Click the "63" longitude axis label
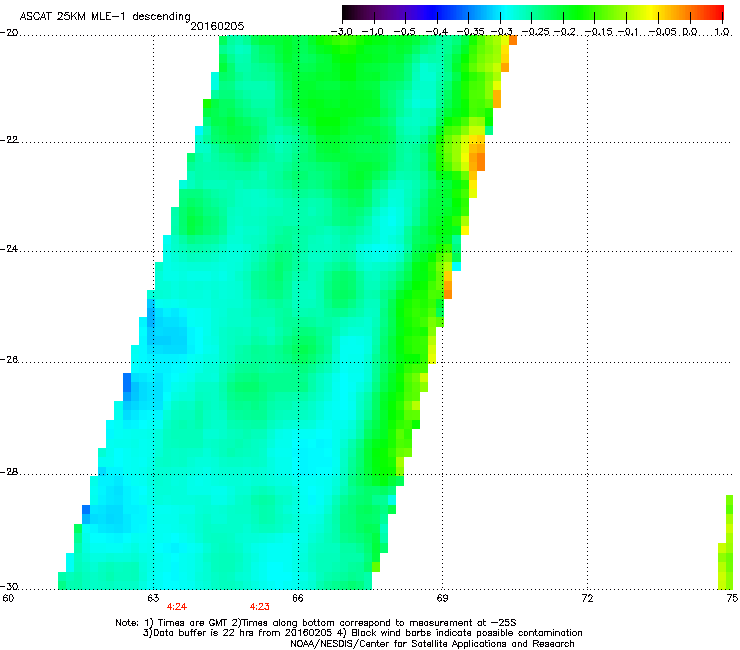 pos(153,599)
